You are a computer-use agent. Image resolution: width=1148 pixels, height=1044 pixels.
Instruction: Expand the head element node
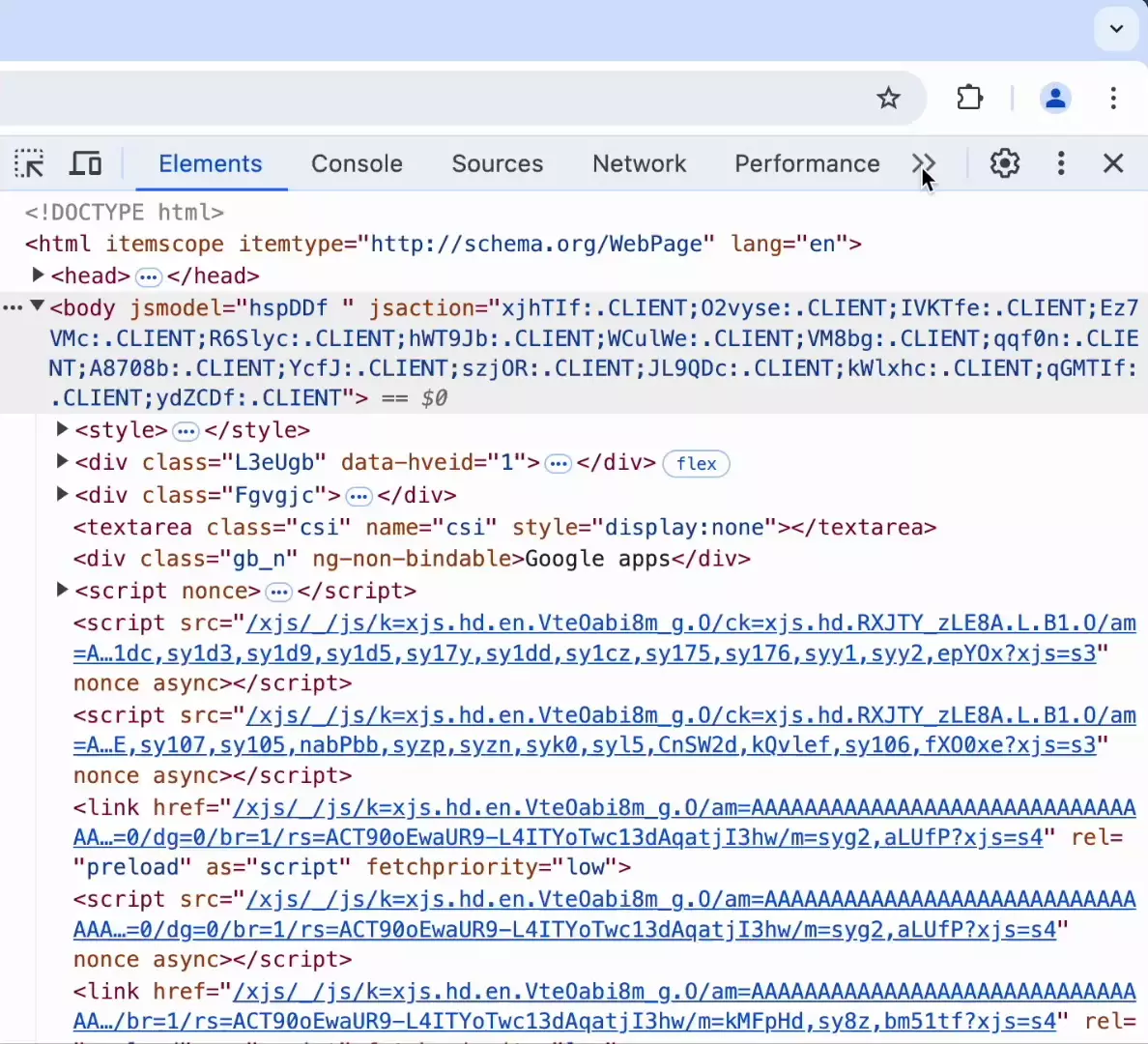pos(39,275)
